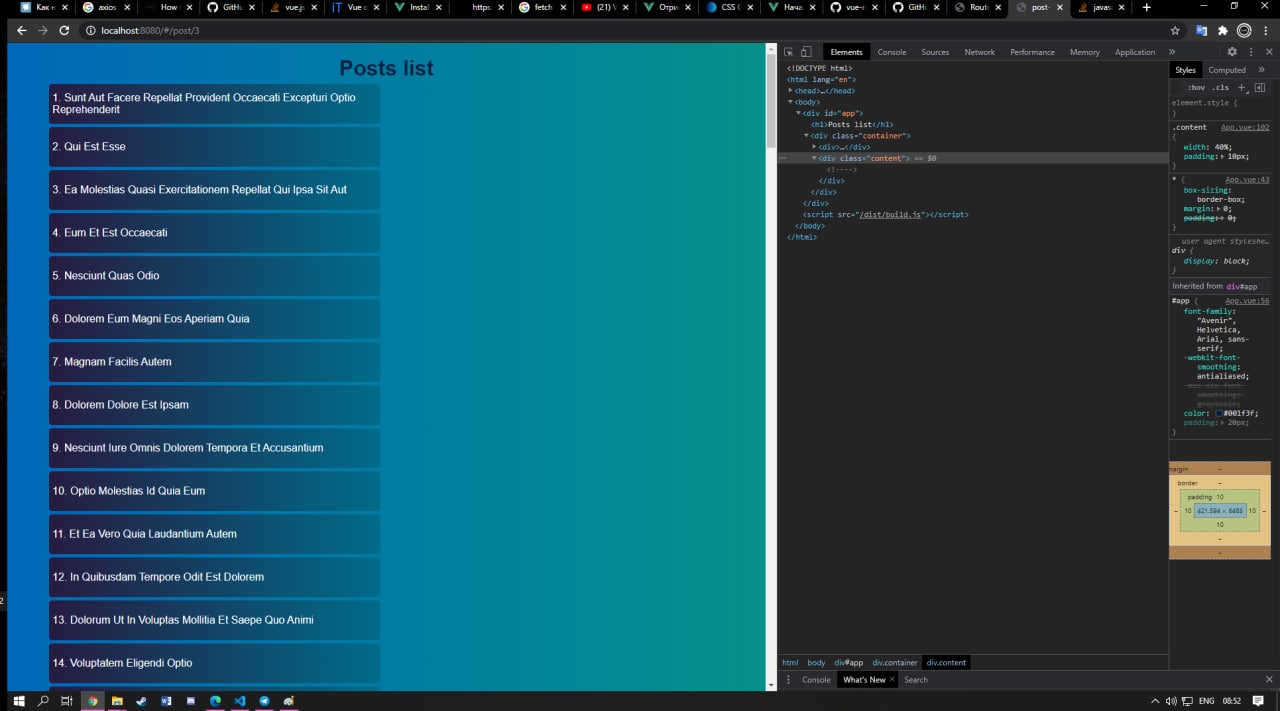The width and height of the screenshot is (1280, 711).
Task: Open the App.vue:102 source link
Action: pyautogui.click(x=1245, y=127)
